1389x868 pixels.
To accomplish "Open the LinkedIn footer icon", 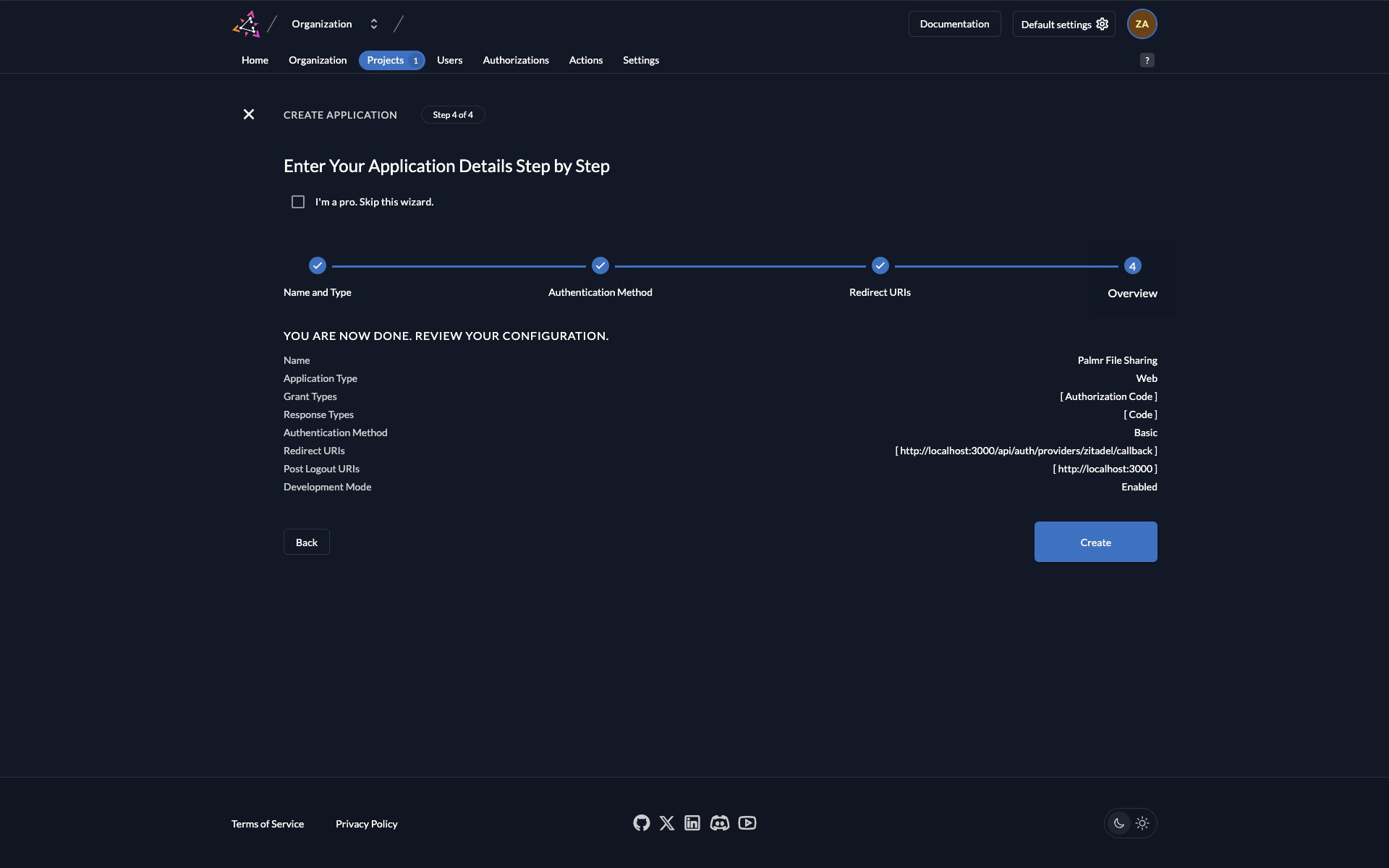I will (x=692, y=823).
